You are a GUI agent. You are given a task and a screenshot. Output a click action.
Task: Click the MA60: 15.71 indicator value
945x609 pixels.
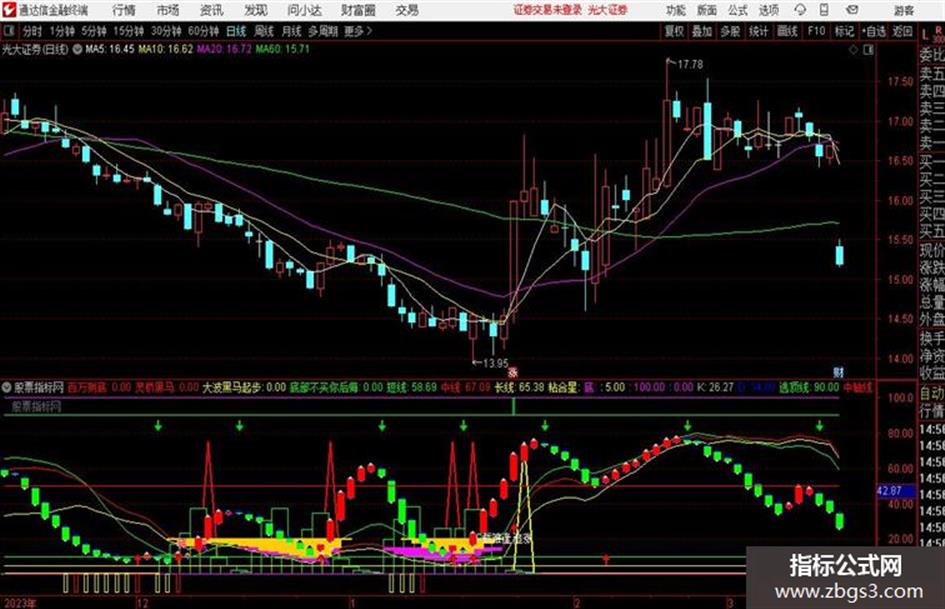coord(283,49)
